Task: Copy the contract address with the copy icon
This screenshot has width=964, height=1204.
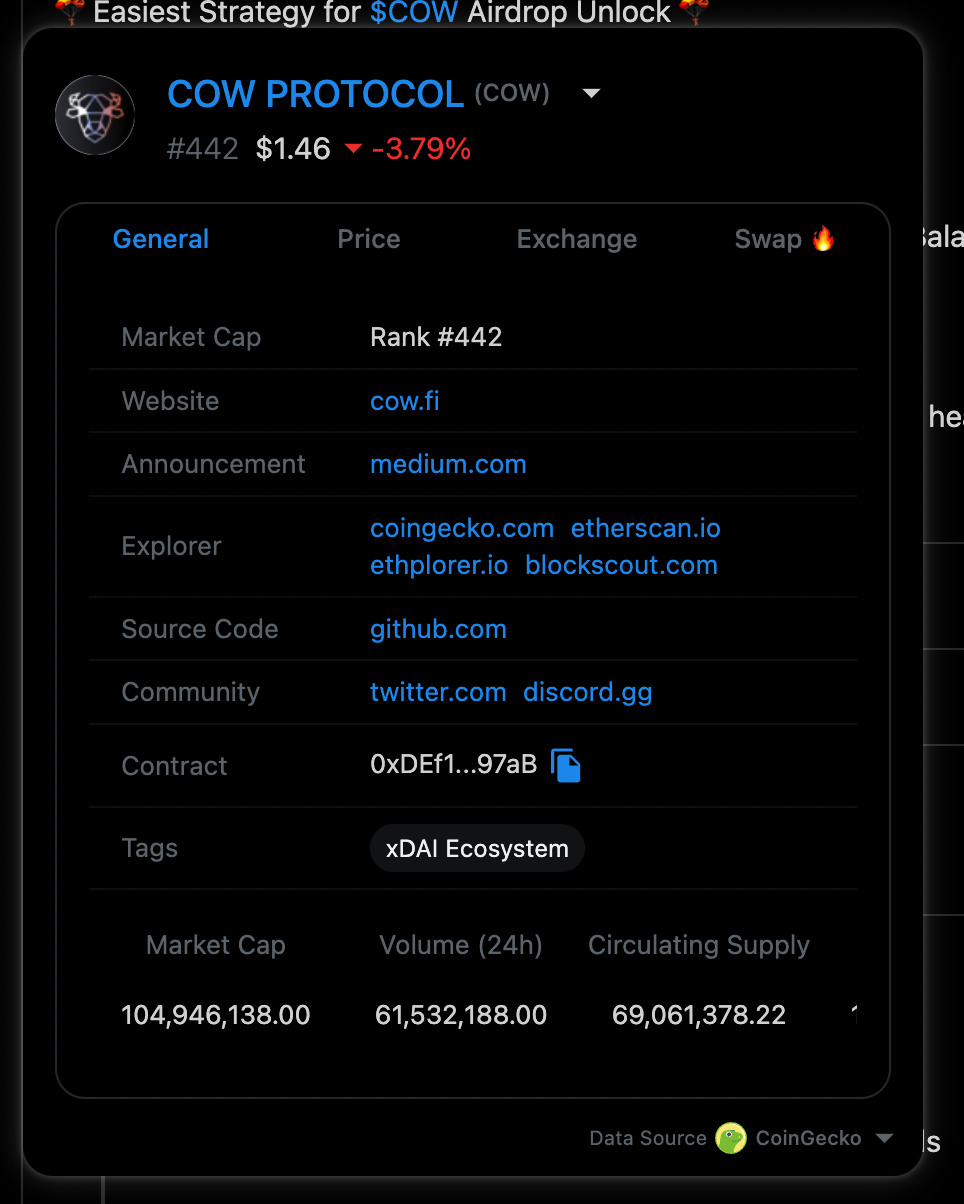Action: [565, 764]
